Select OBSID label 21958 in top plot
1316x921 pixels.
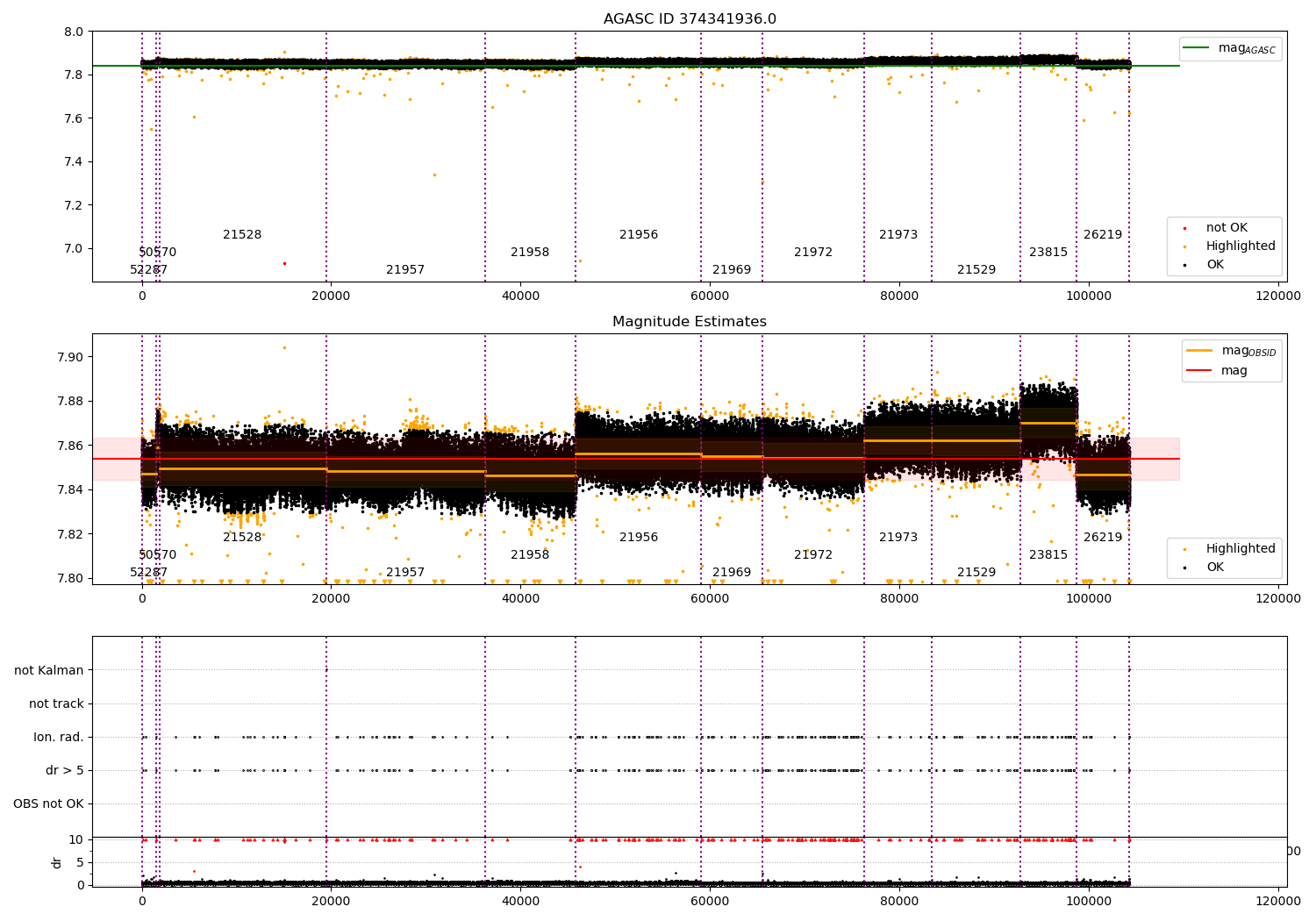530,253
